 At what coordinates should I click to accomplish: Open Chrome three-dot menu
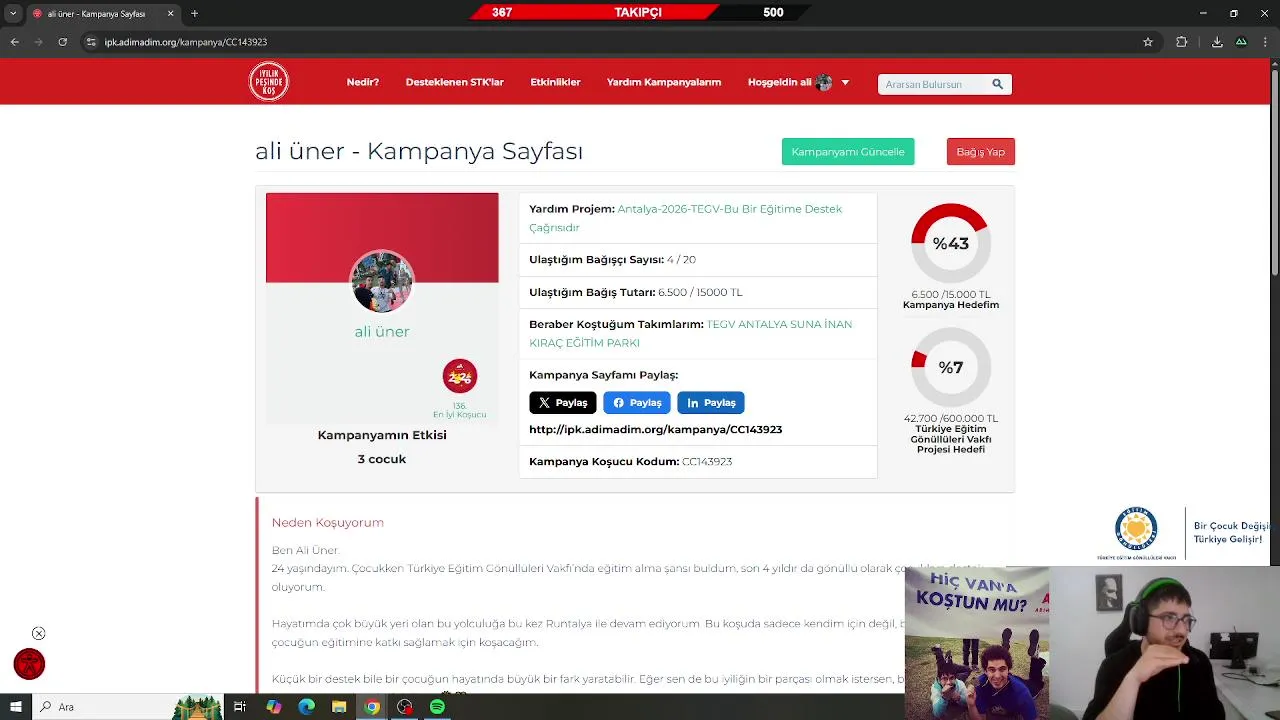click(x=1266, y=42)
